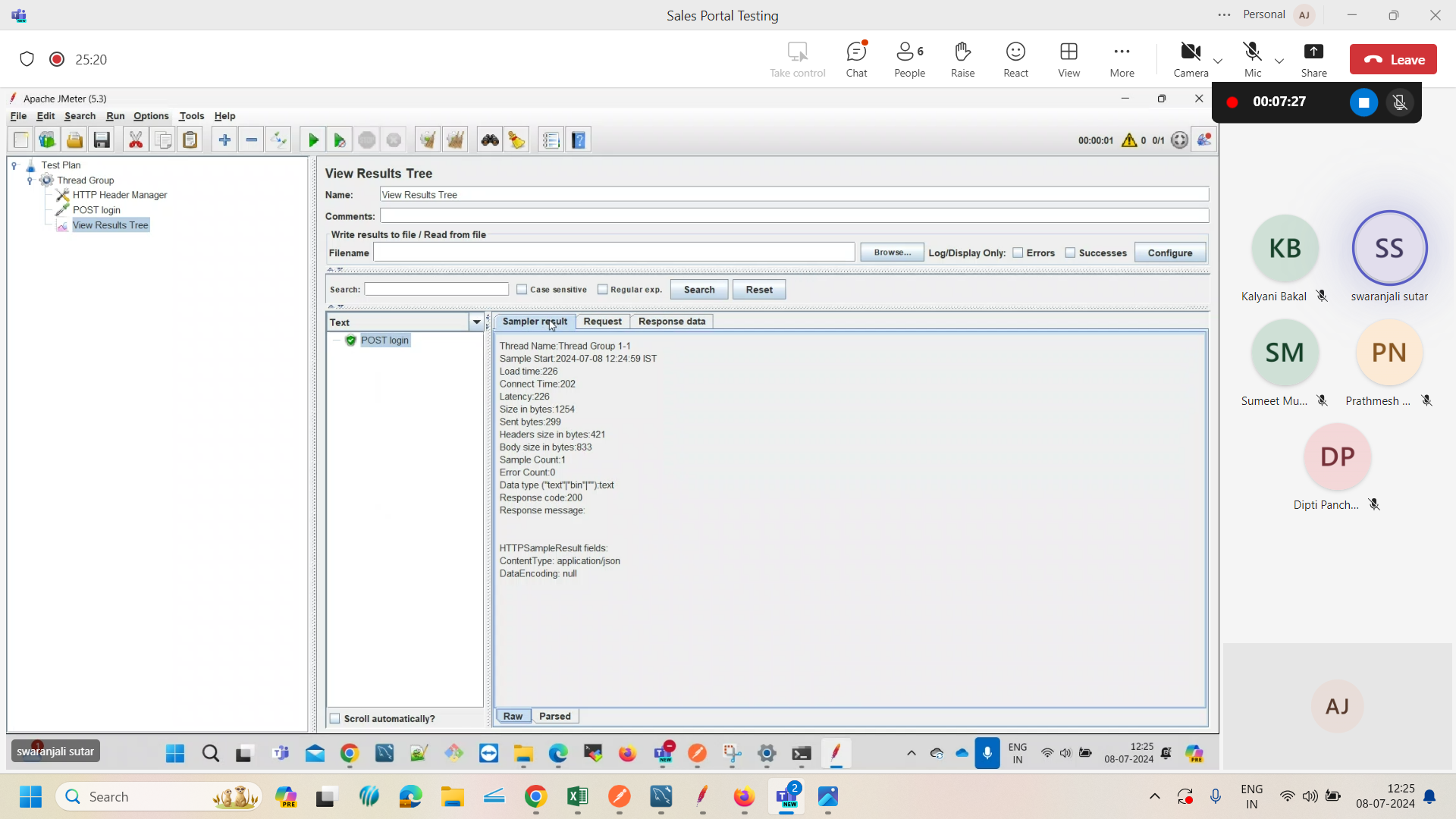The image size is (1456, 819).
Task: Click the Paste clipboard icon in JMeter toolbar
Action: click(190, 140)
